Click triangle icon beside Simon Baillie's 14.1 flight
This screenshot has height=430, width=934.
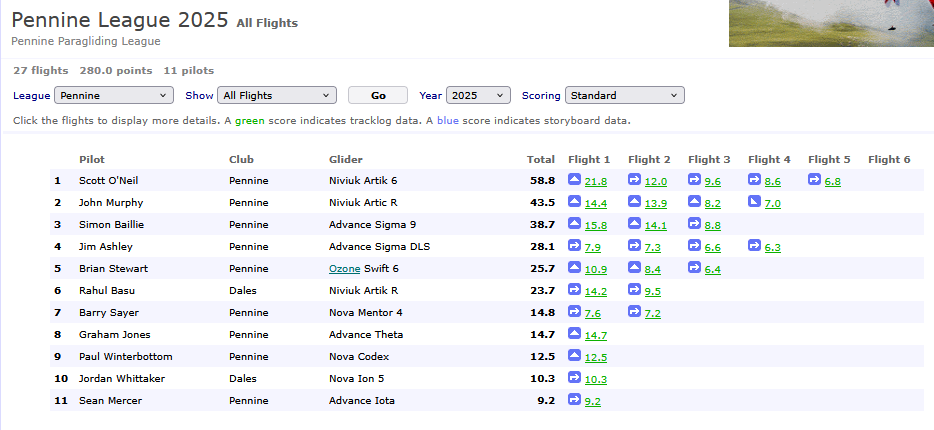(635, 224)
